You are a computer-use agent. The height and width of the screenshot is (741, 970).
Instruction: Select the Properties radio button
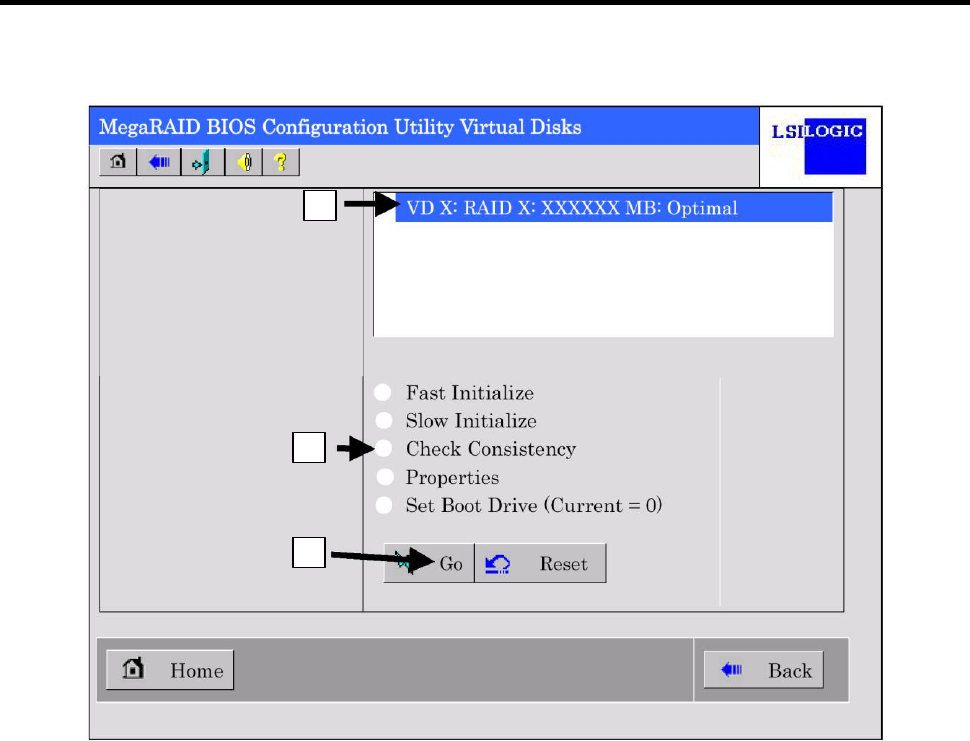[x=385, y=477]
